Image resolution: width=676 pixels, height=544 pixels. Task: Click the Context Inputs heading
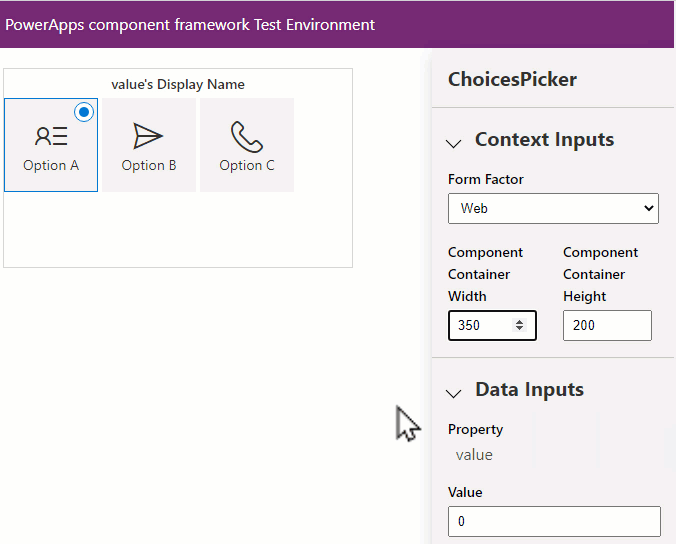click(544, 140)
